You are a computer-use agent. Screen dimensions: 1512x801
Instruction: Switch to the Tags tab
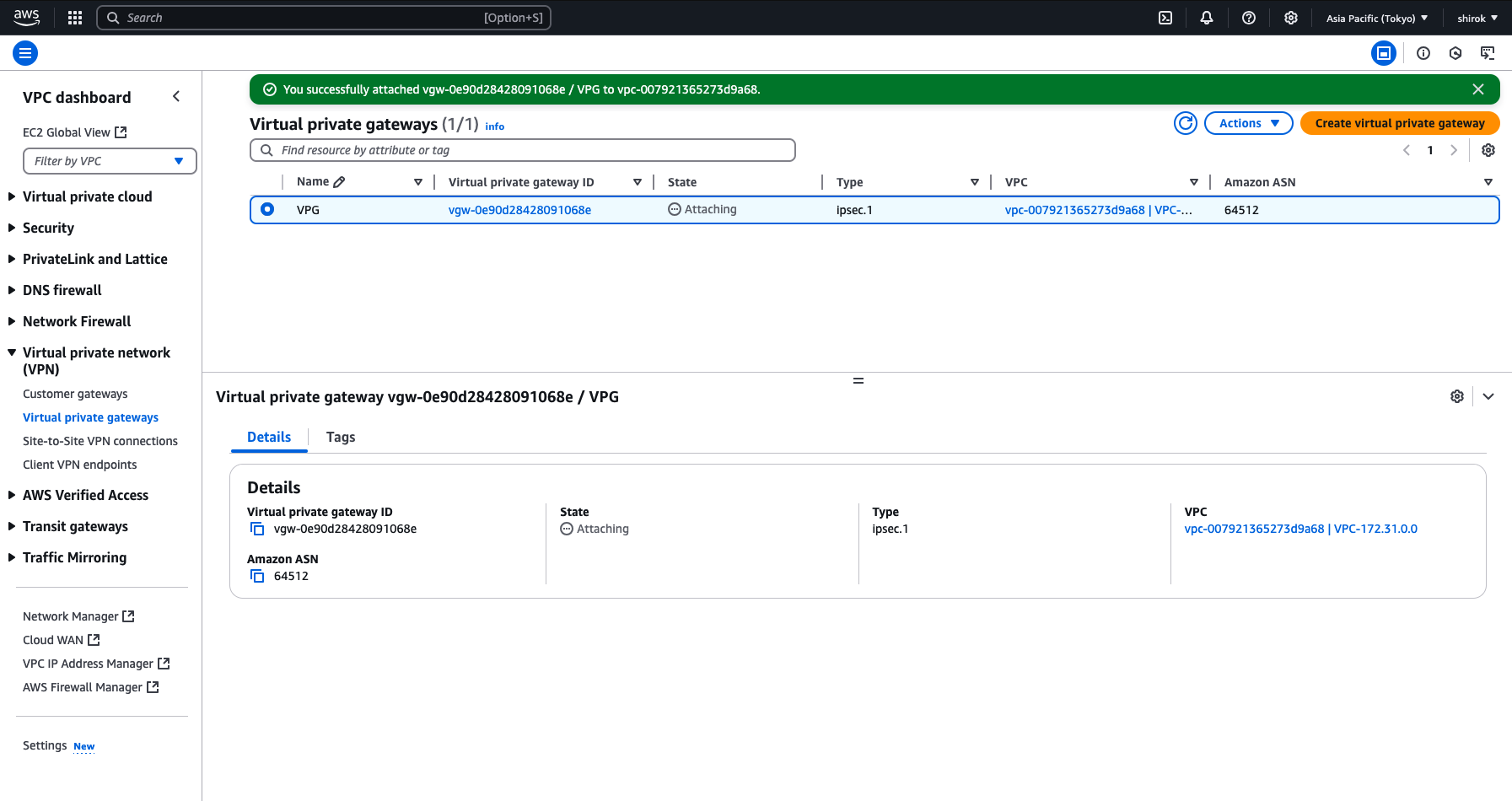pos(341,437)
